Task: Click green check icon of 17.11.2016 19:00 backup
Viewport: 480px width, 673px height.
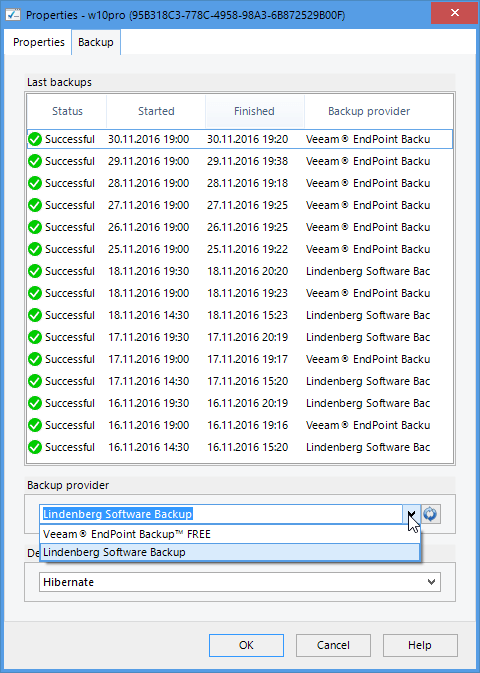Action: click(35, 359)
